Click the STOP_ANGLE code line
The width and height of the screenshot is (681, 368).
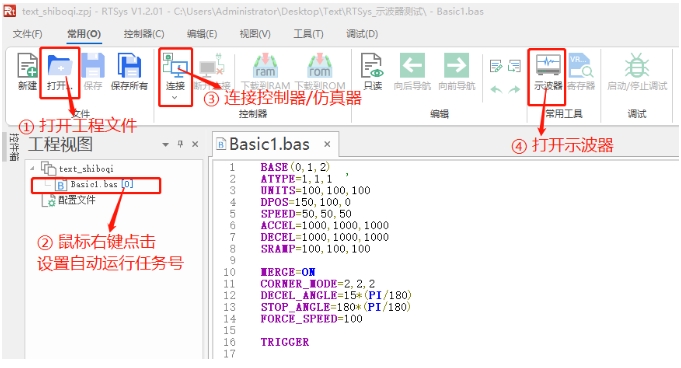coord(335,307)
